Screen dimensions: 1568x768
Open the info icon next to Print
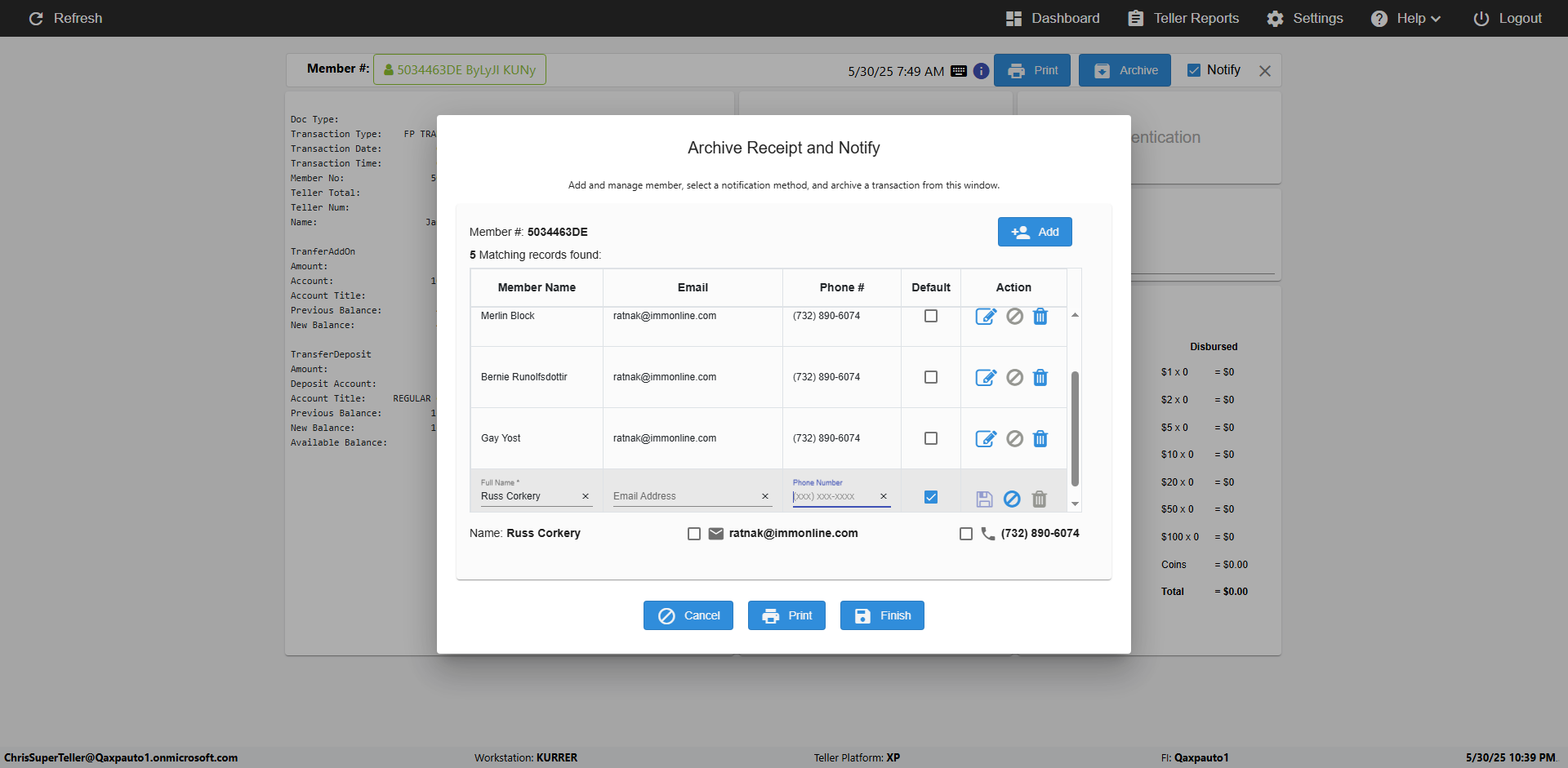[982, 71]
